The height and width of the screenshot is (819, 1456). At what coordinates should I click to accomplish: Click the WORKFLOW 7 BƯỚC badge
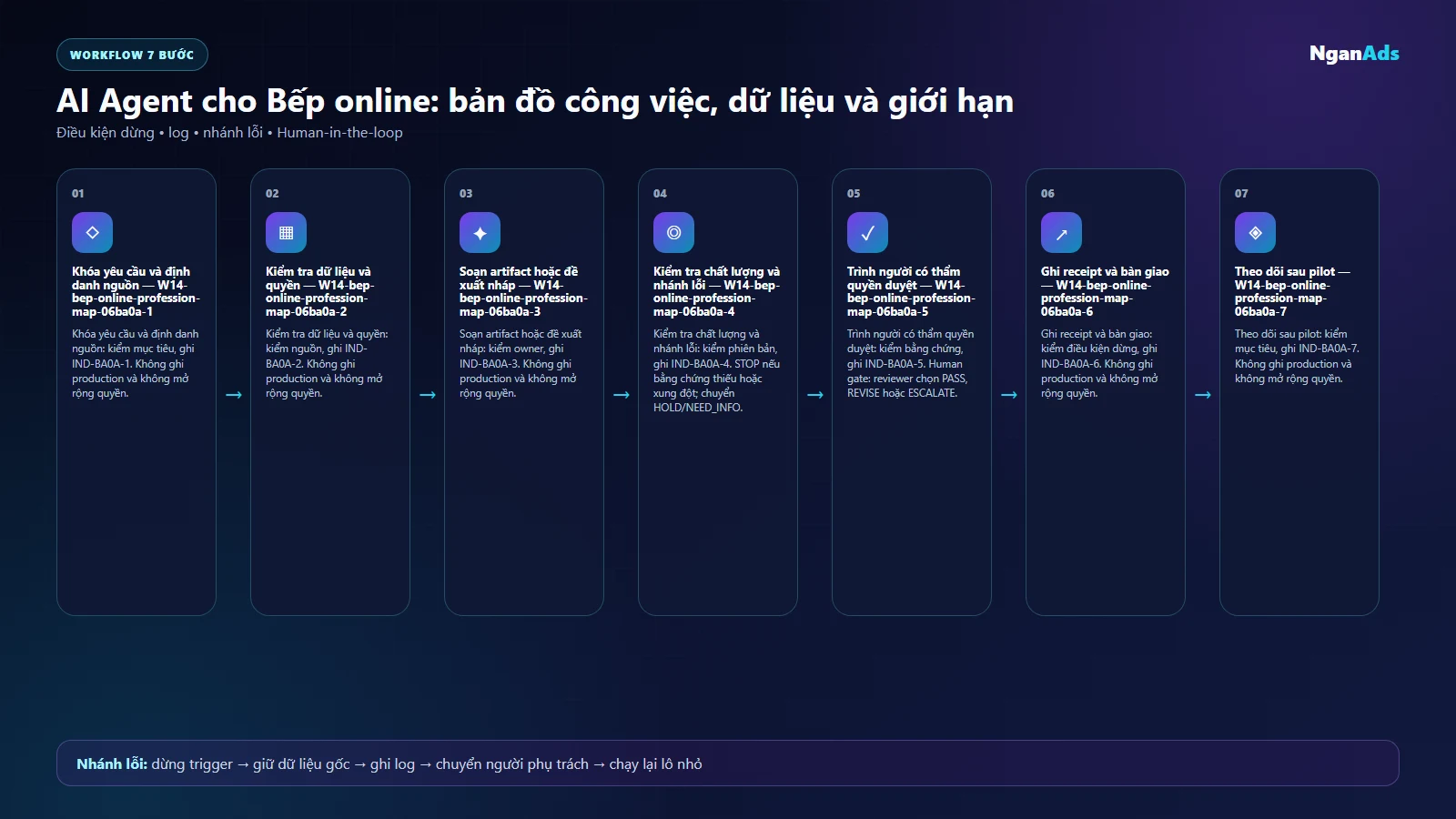click(x=132, y=55)
